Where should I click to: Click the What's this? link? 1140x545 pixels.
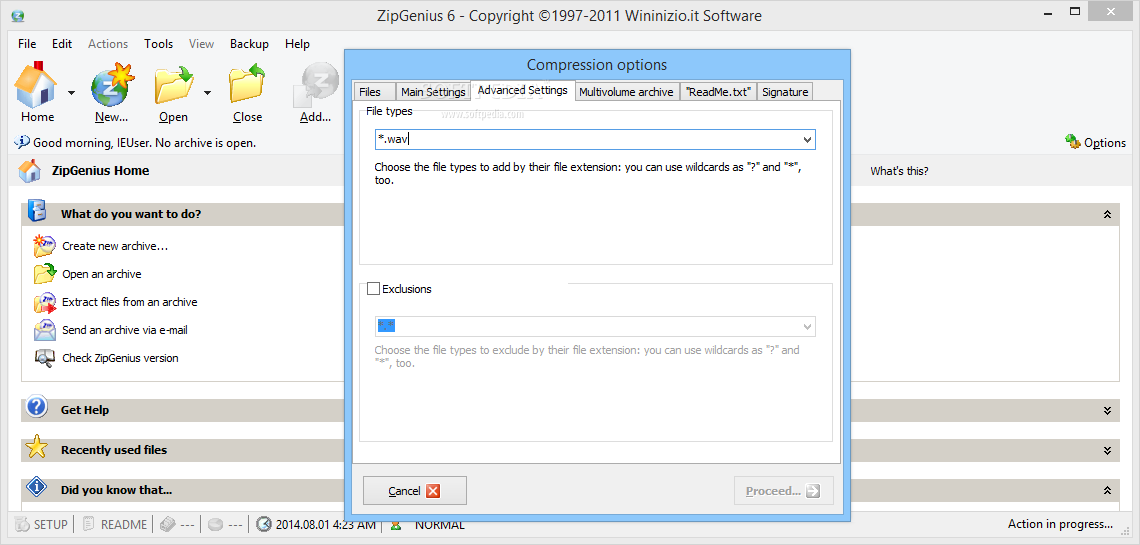(899, 171)
